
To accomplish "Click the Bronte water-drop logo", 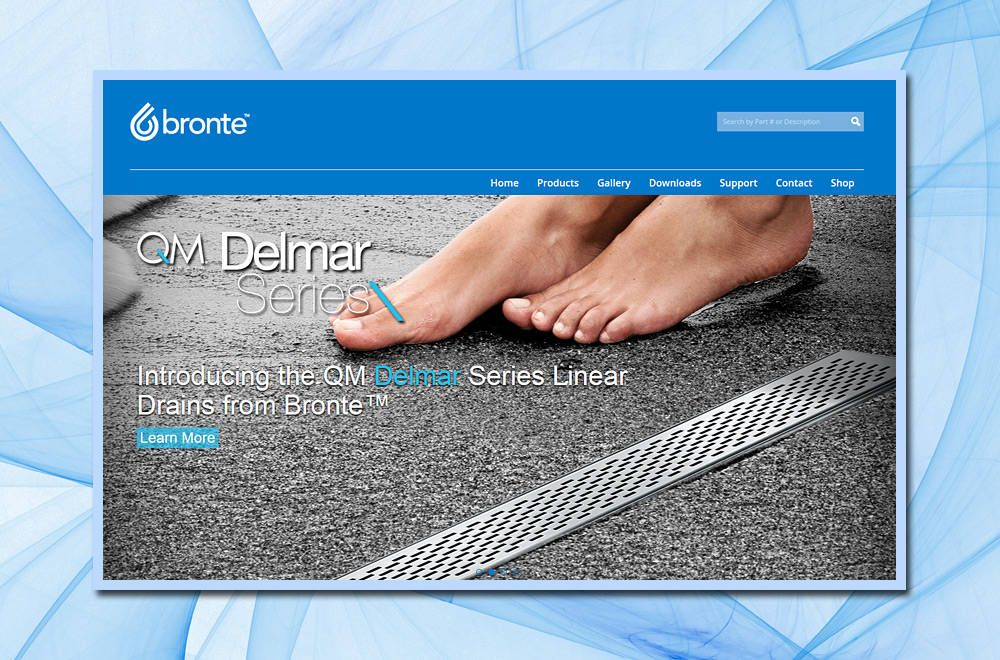I will (143, 122).
